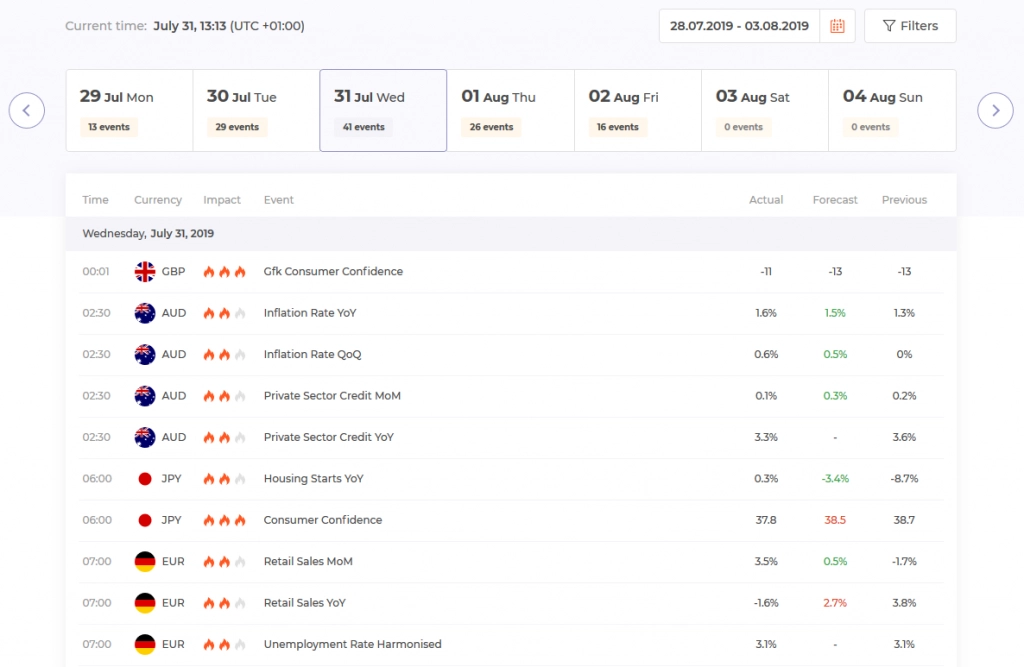Sort events by the Actual column header
This screenshot has width=1024, height=667.
(x=766, y=199)
